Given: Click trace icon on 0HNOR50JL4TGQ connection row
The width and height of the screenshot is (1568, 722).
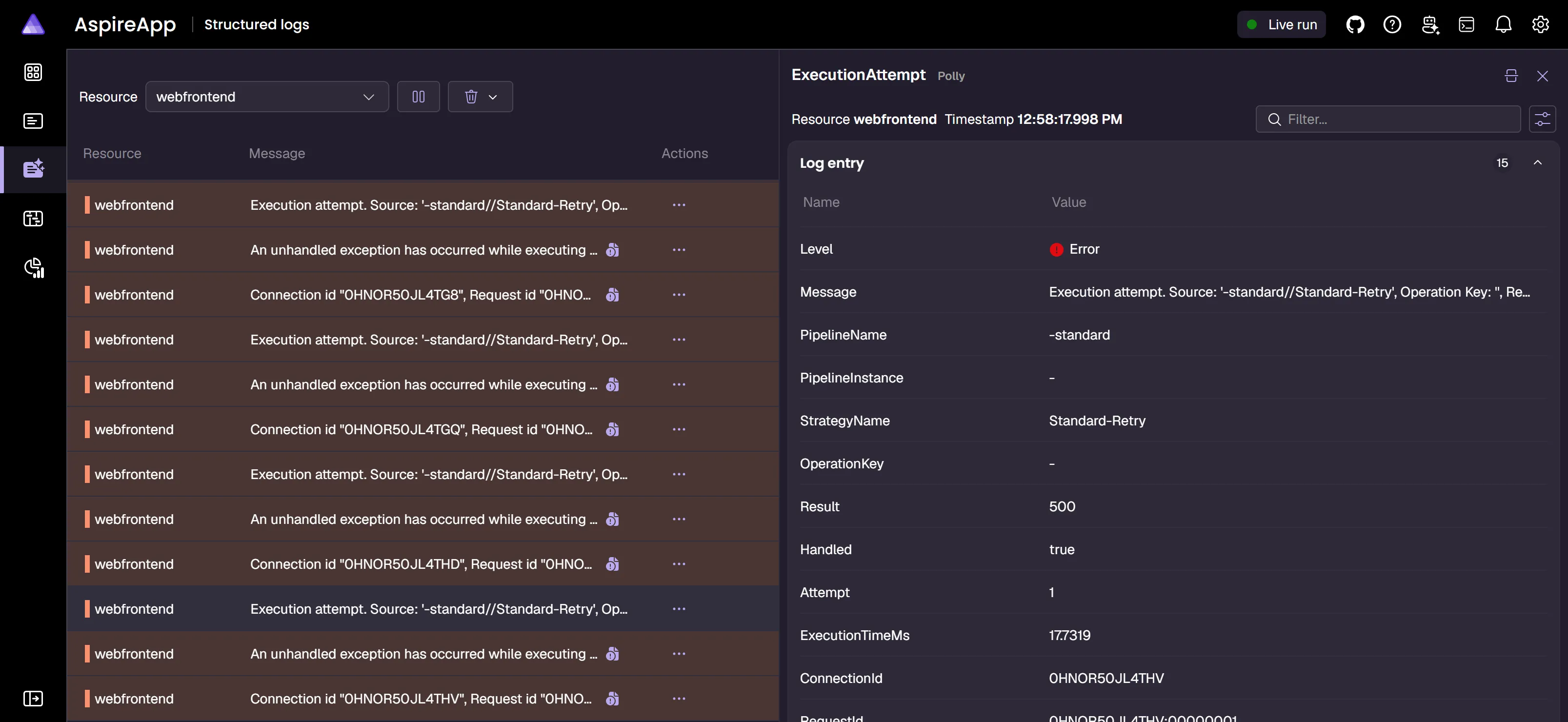Looking at the screenshot, I should pyautogui.click(x=612, y=429).
